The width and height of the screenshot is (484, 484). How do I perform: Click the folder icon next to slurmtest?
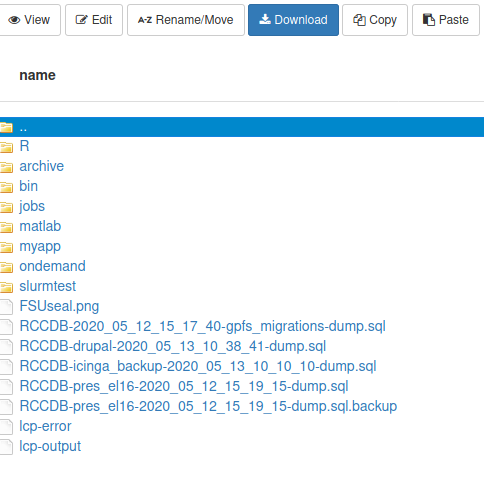coord(6,287)
